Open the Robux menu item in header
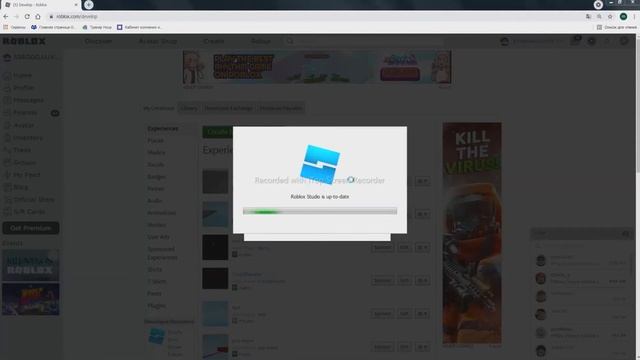The image size is (640, 360). 260,41
